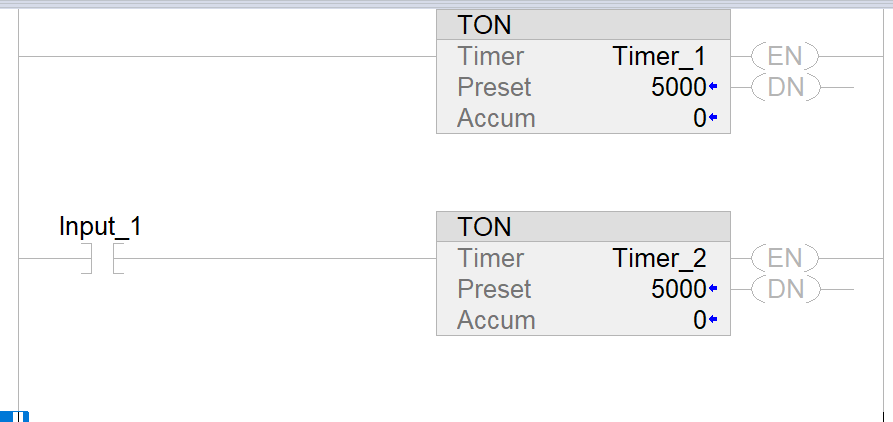Click the Timer_2 Preset value 5000
The image size is (893, 422).
pyautogui.click(x=678, y=289)
